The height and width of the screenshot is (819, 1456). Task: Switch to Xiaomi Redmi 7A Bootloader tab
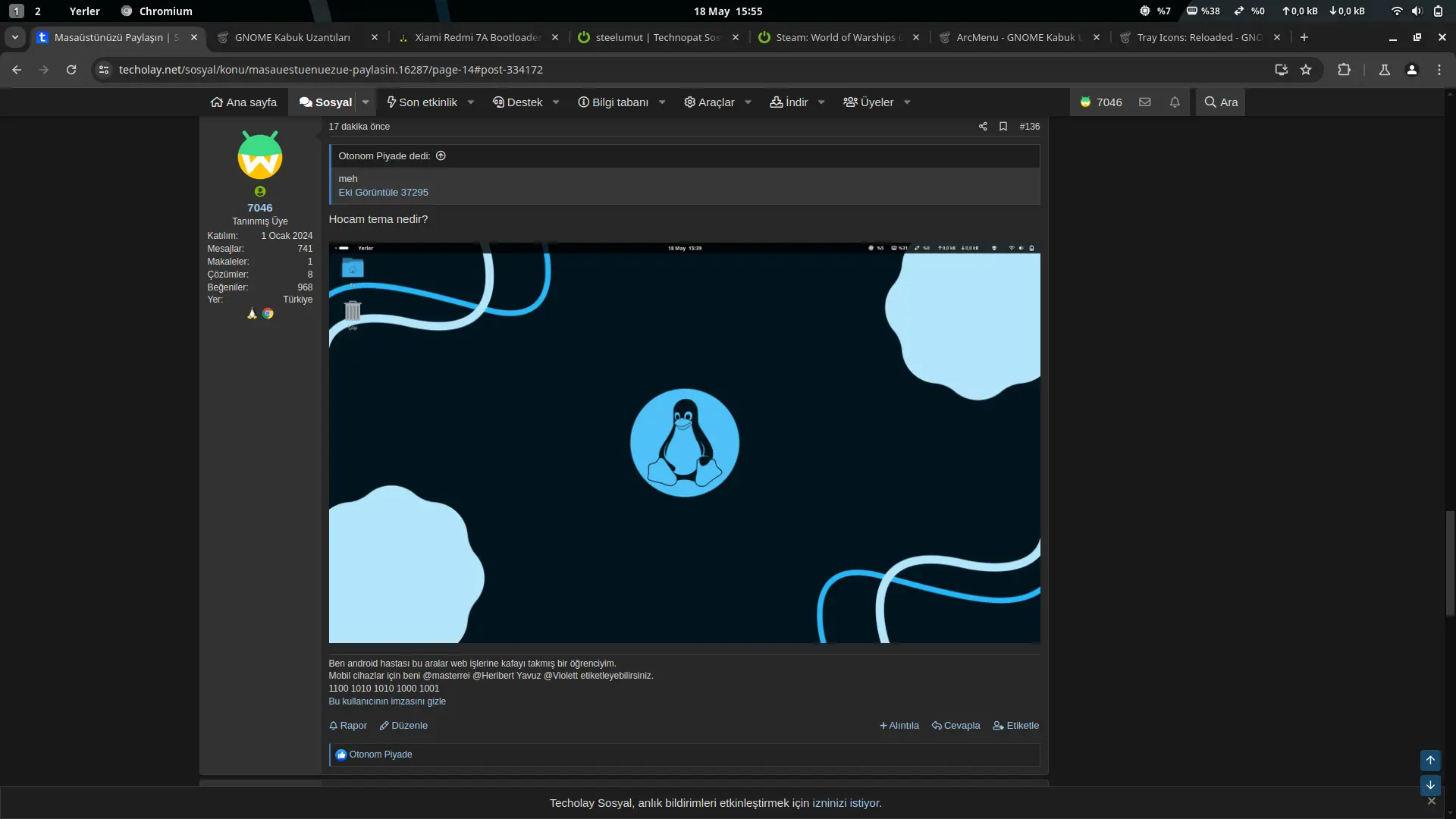point(478,37)
